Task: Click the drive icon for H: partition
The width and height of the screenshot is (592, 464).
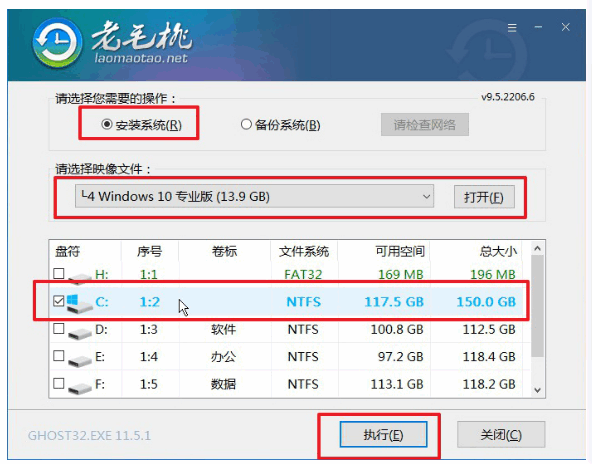Action: [80, 278]
